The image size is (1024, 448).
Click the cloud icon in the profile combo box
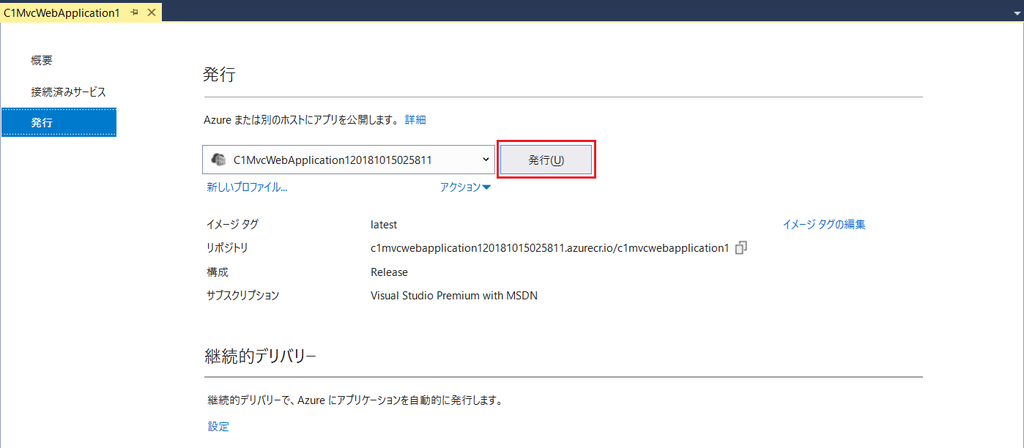point(219,160)
